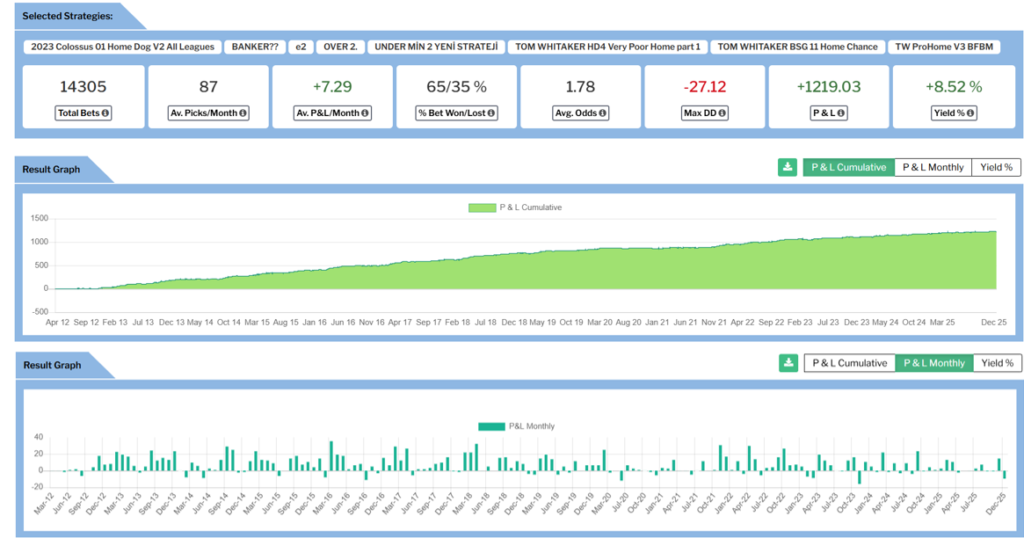Click the BANKER?? strategy tag
The width and height of the screenshot is (1024, 538).
click(x=254, y=47)
